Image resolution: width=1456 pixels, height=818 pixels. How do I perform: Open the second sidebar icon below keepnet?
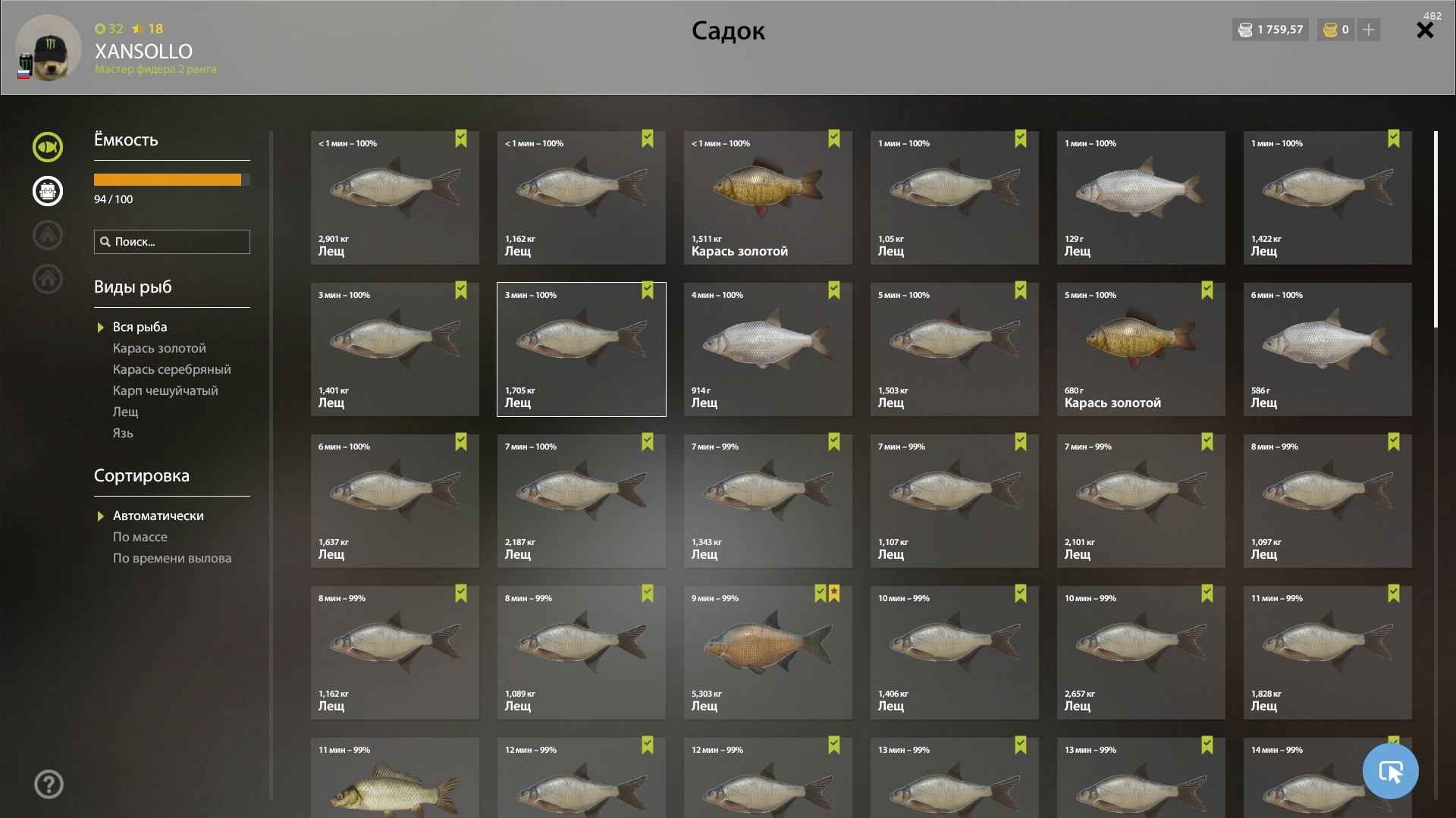pyautogui.click(x=48, y=191)
